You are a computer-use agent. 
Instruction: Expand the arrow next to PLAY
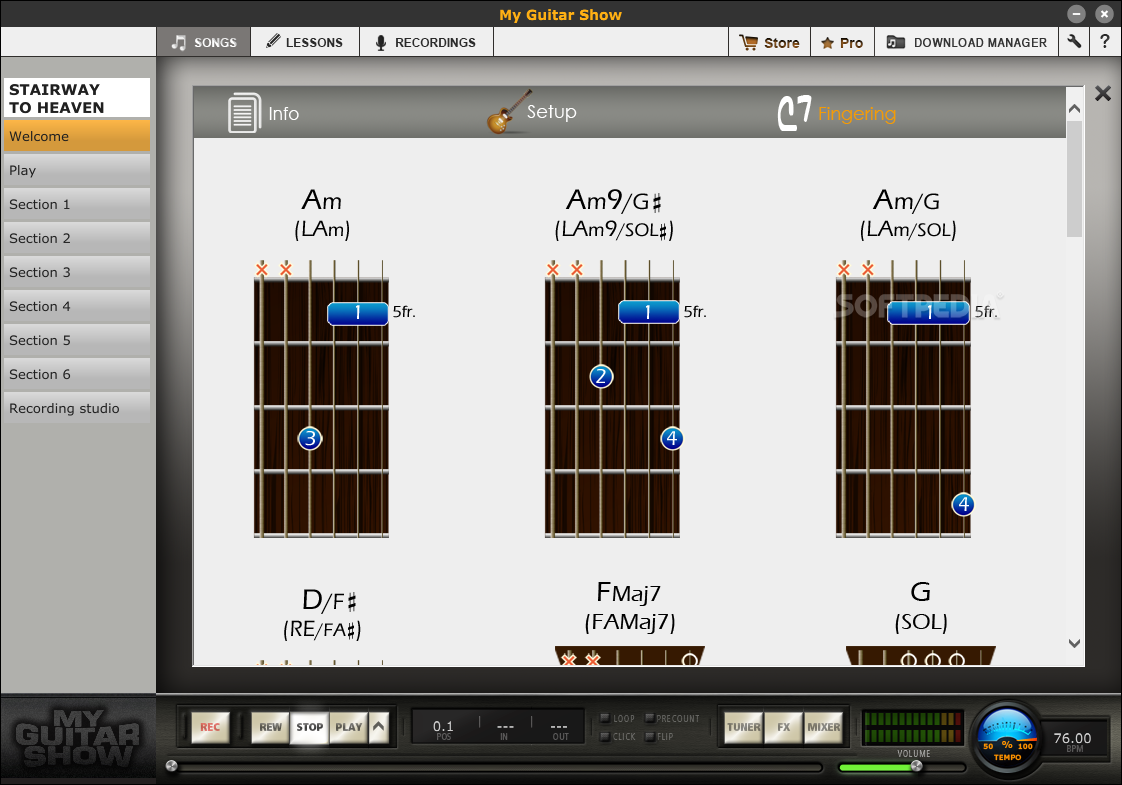tap(379, 727)
